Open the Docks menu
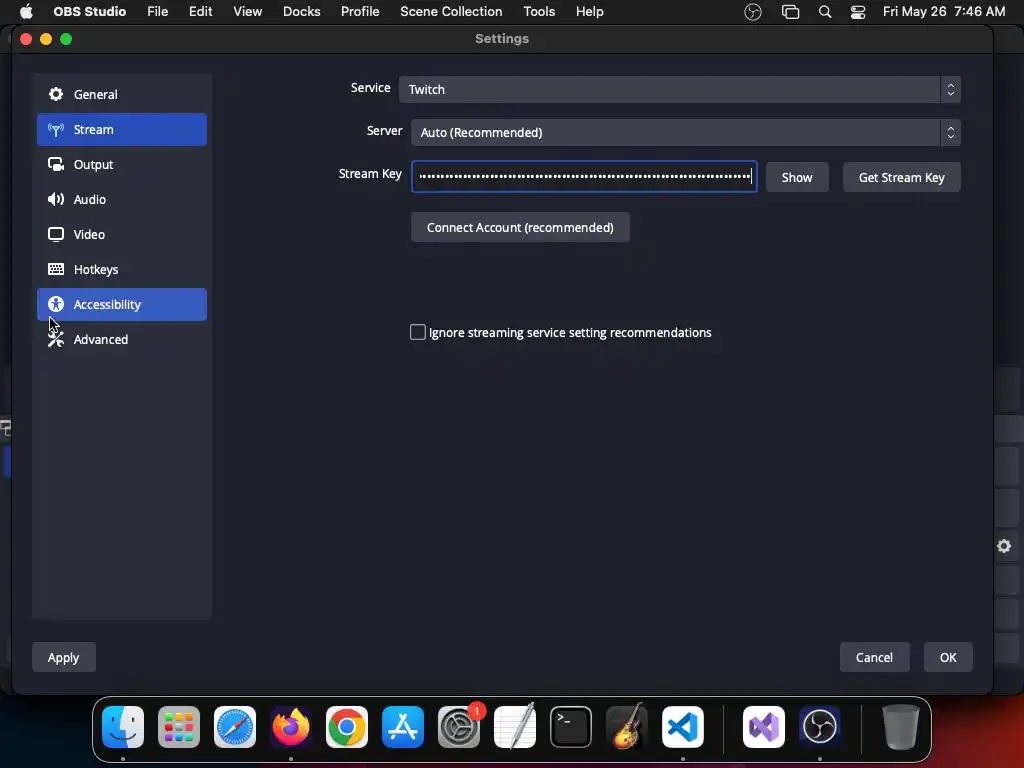The width and height of the screenshot is (1024, 768). tap(301, 12)
